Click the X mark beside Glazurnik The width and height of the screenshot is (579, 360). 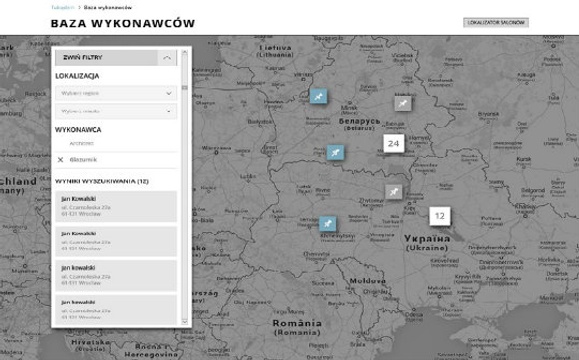[x=61, y=160]
